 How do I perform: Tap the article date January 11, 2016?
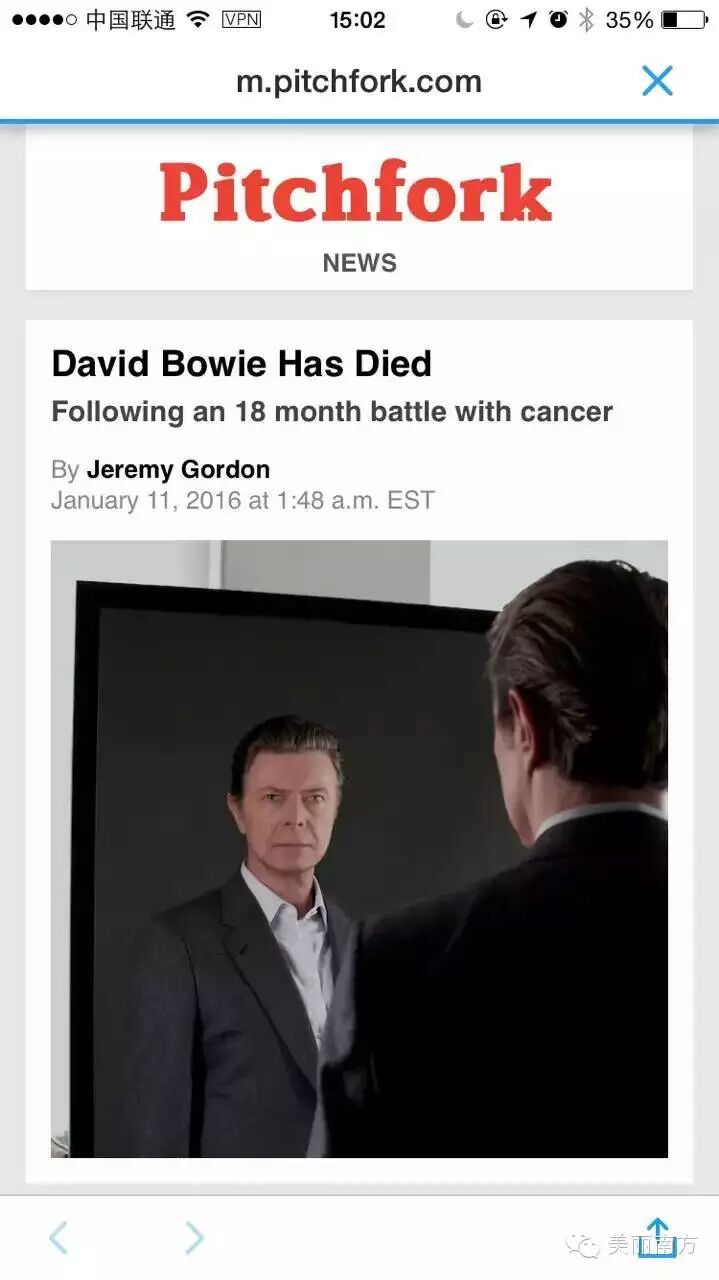pos(146,500)
